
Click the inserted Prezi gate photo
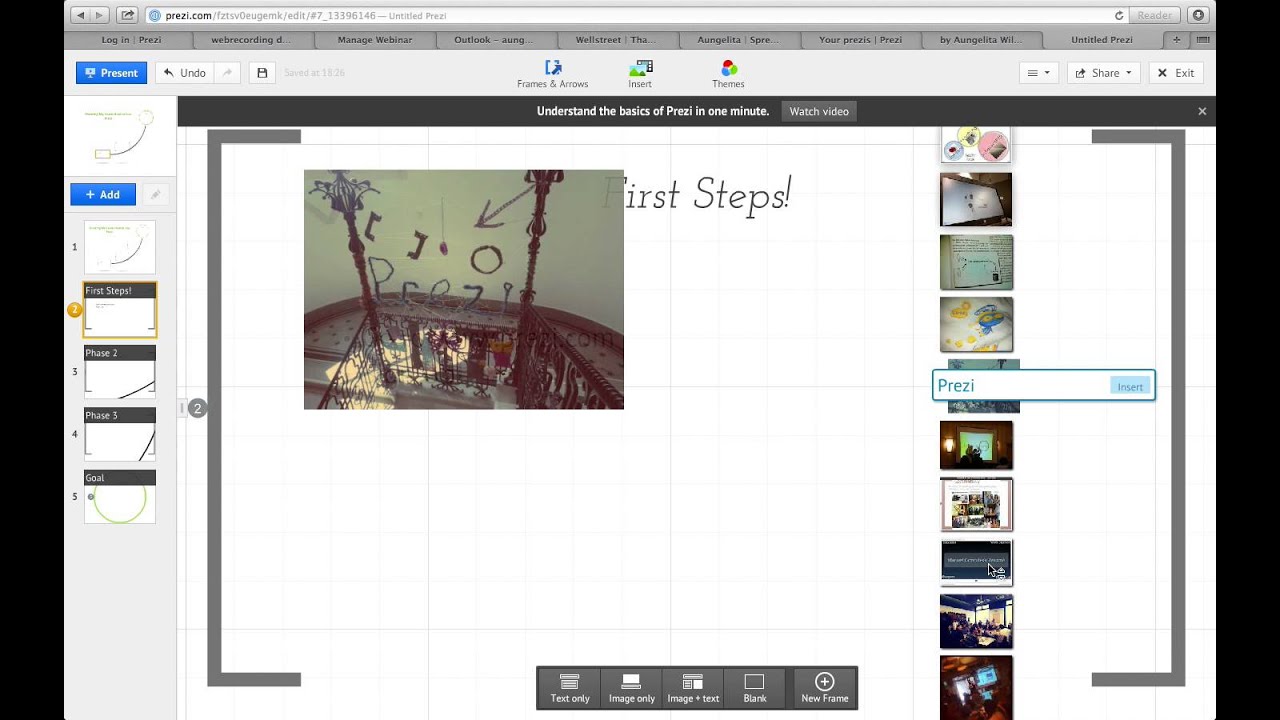click(x=464, y=289)
